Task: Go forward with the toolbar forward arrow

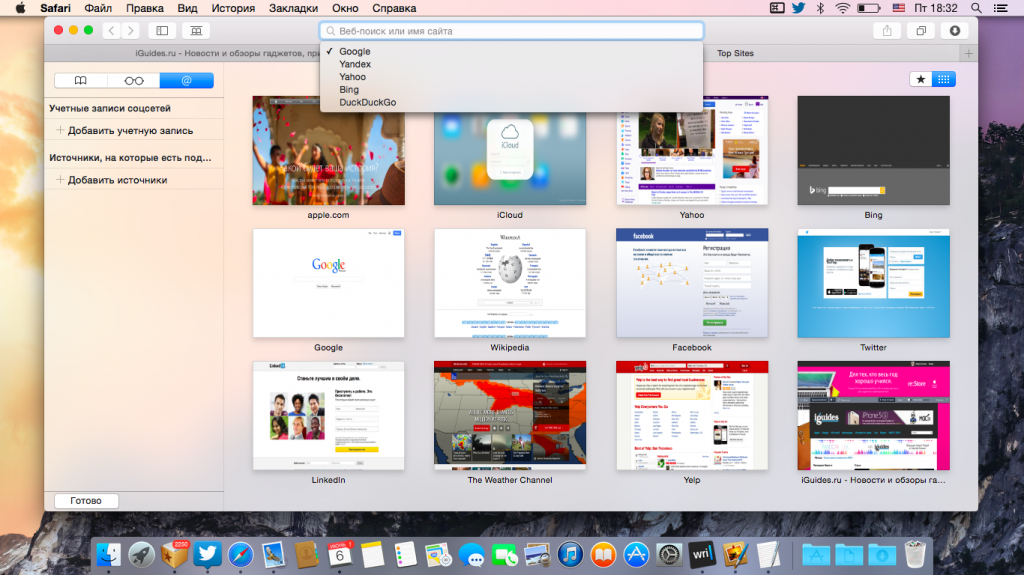Action: (x=131, y=31)
